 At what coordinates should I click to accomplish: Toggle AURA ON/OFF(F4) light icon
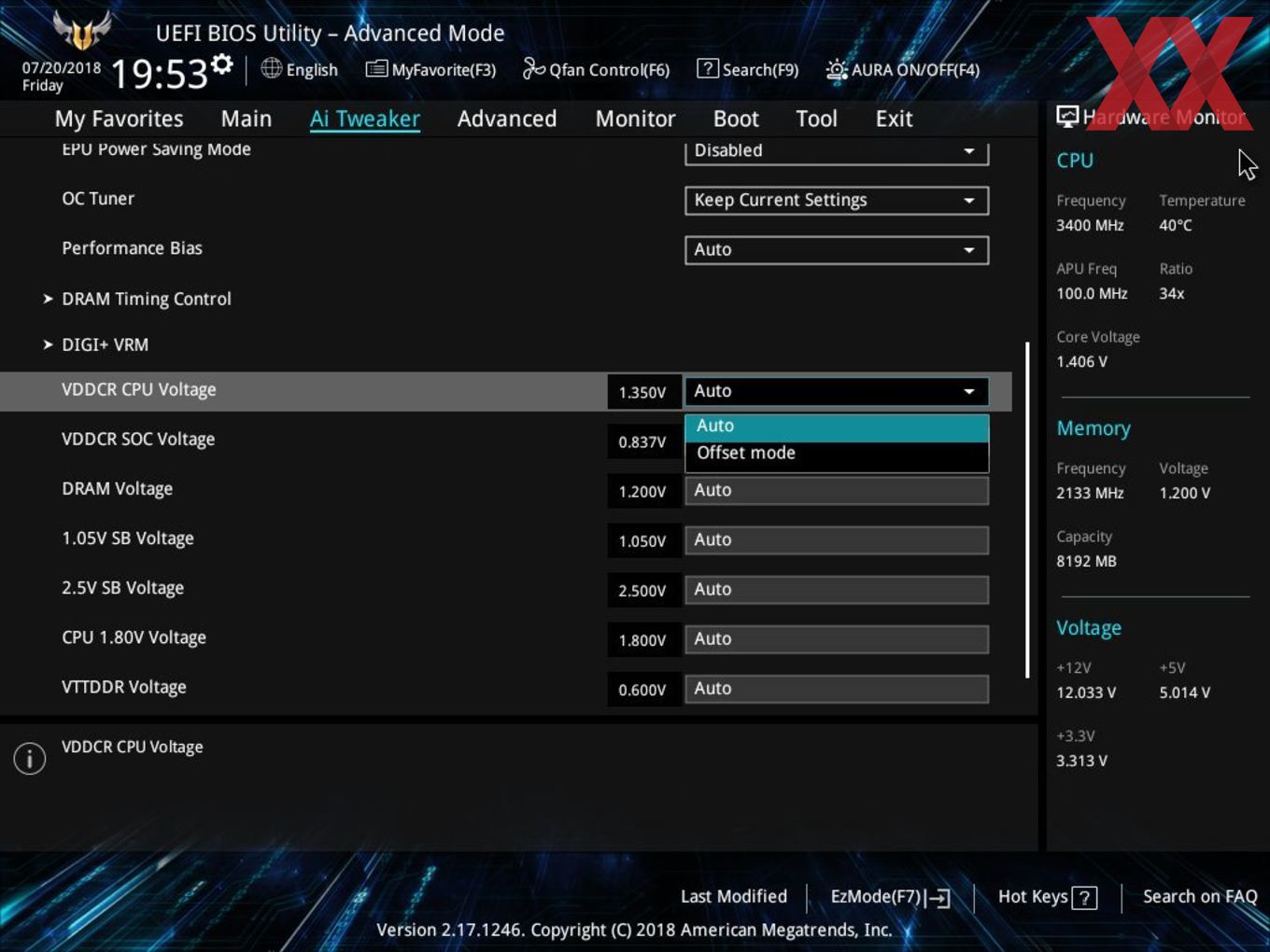click(x=837, y=69)
